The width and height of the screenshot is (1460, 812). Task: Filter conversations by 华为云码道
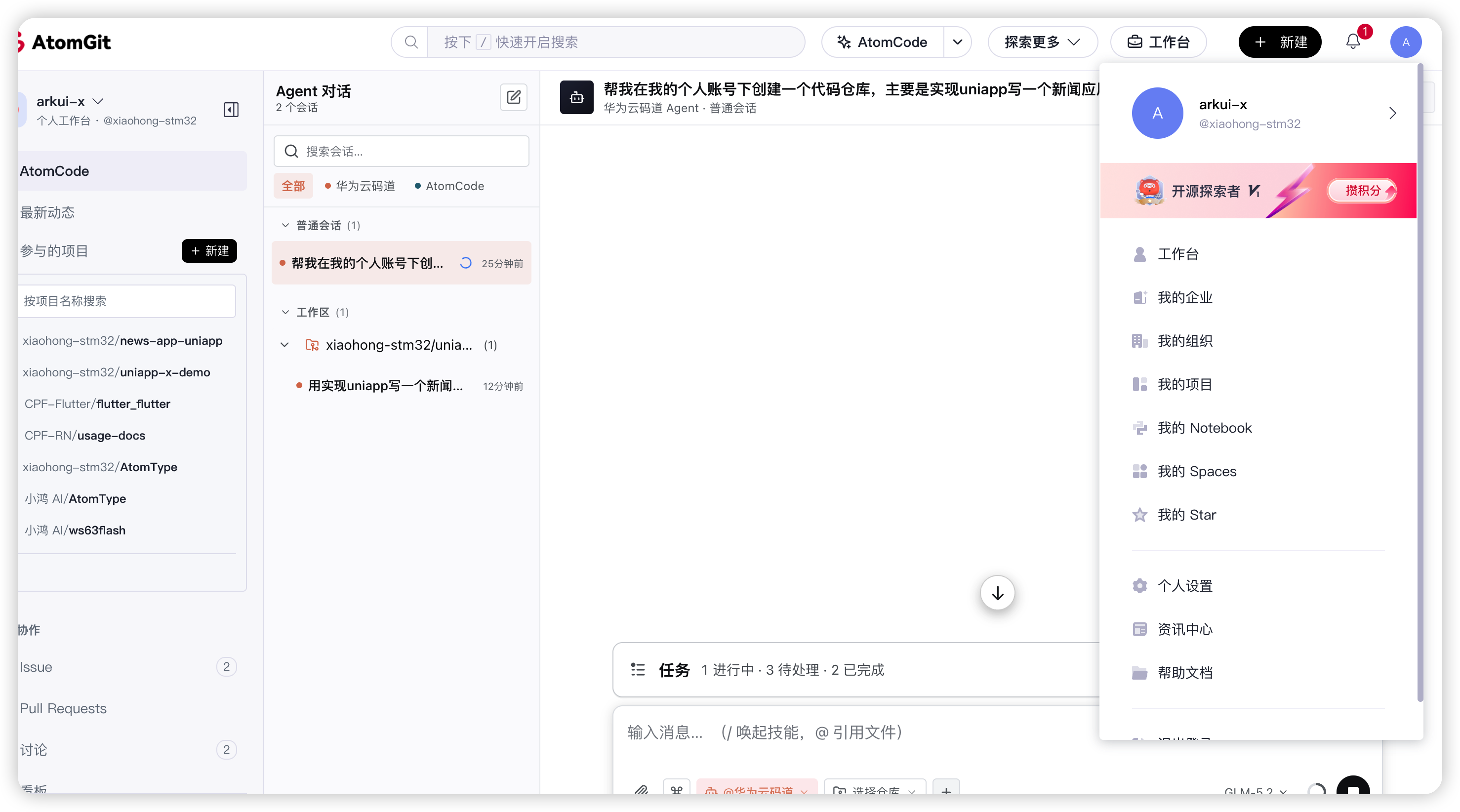360,186
